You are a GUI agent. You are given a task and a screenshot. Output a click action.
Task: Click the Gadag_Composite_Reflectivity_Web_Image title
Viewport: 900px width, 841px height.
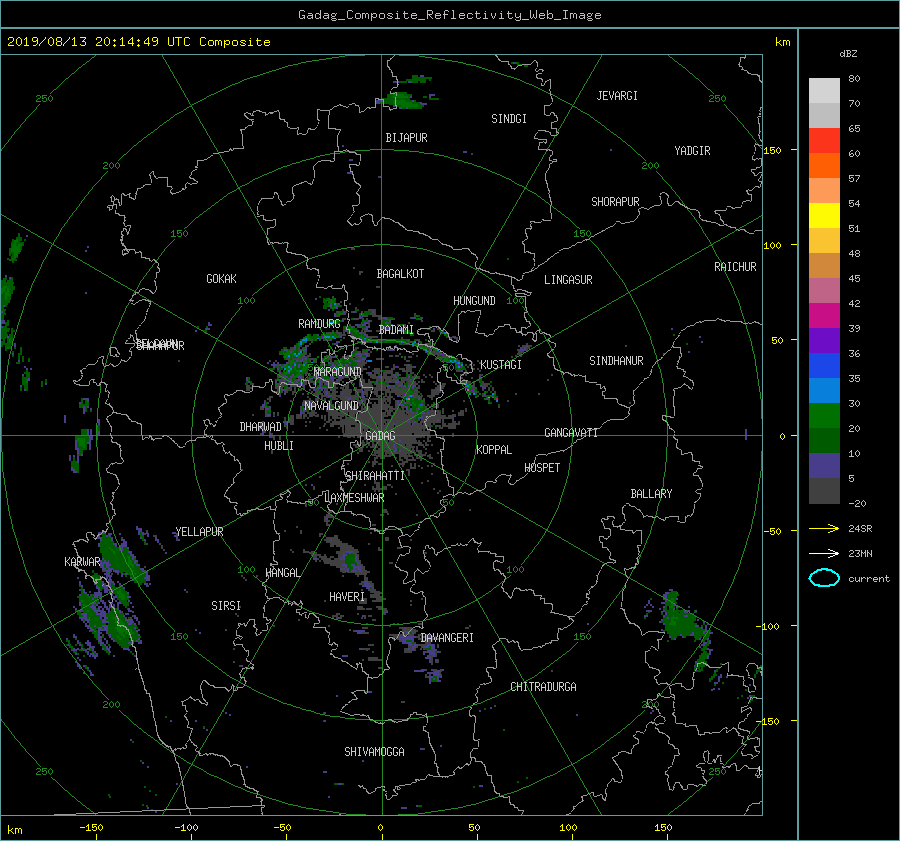click(449, 15)
